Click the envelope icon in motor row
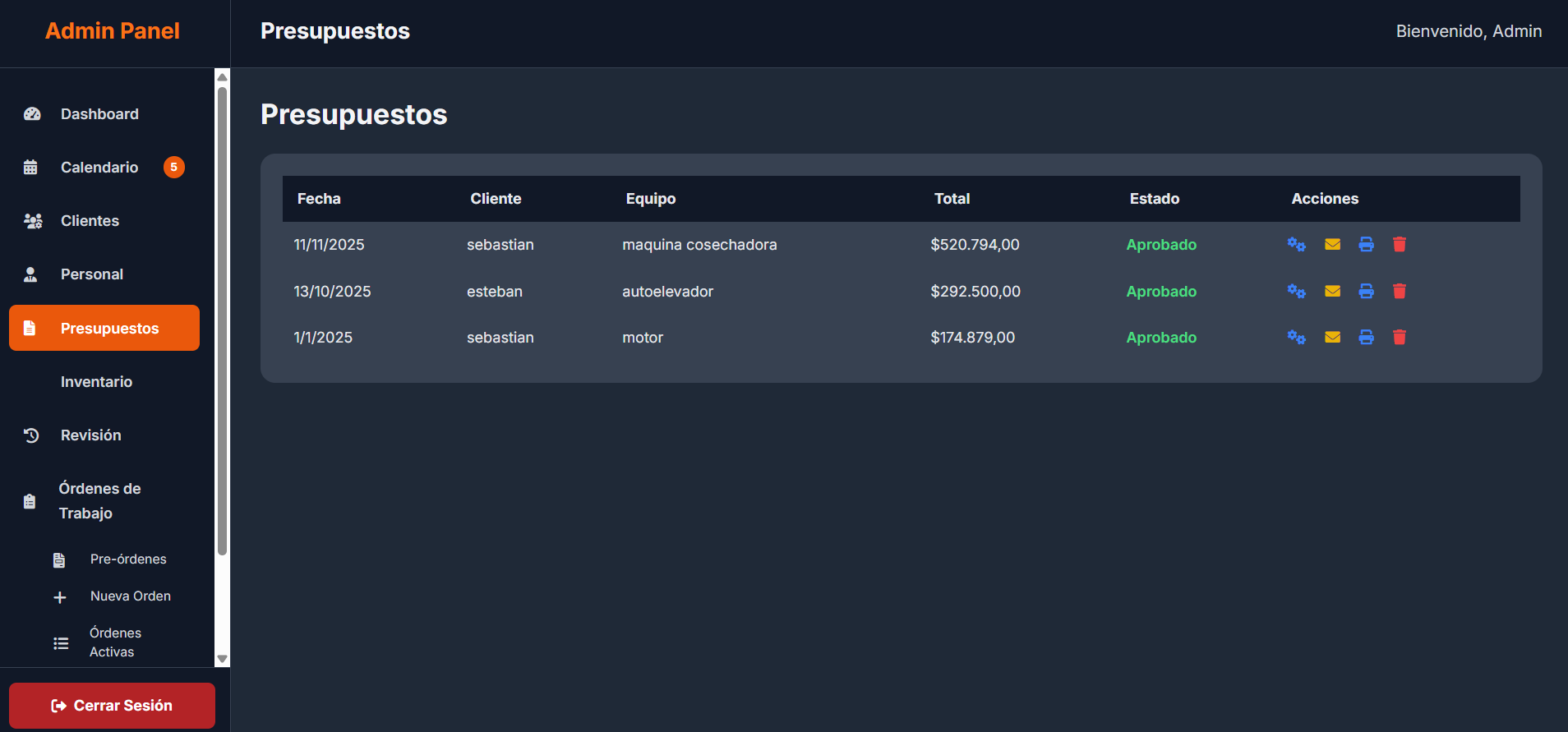This screenshot has height=732, width=1568. [1332, 337]
